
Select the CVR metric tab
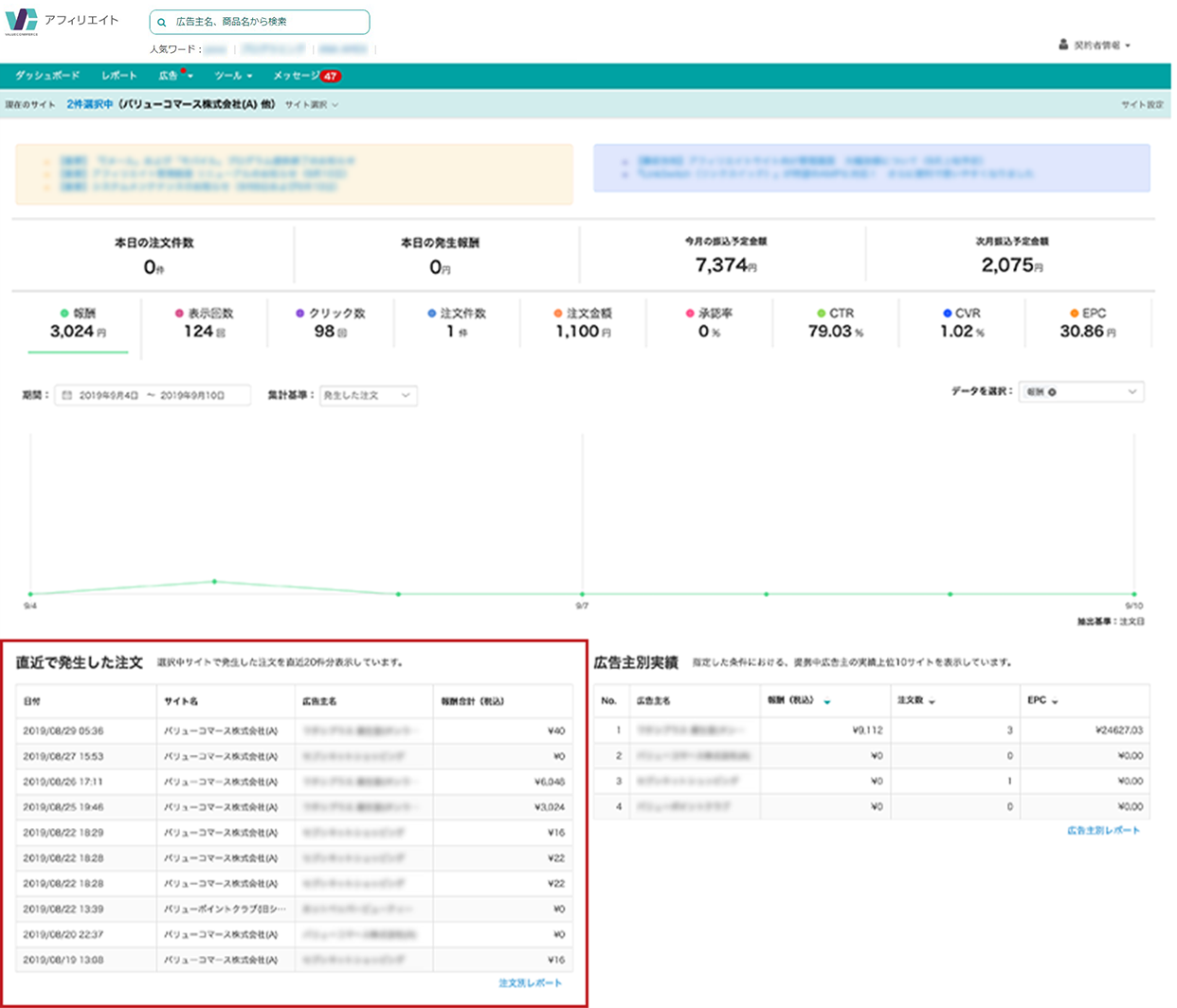(962, 323)
